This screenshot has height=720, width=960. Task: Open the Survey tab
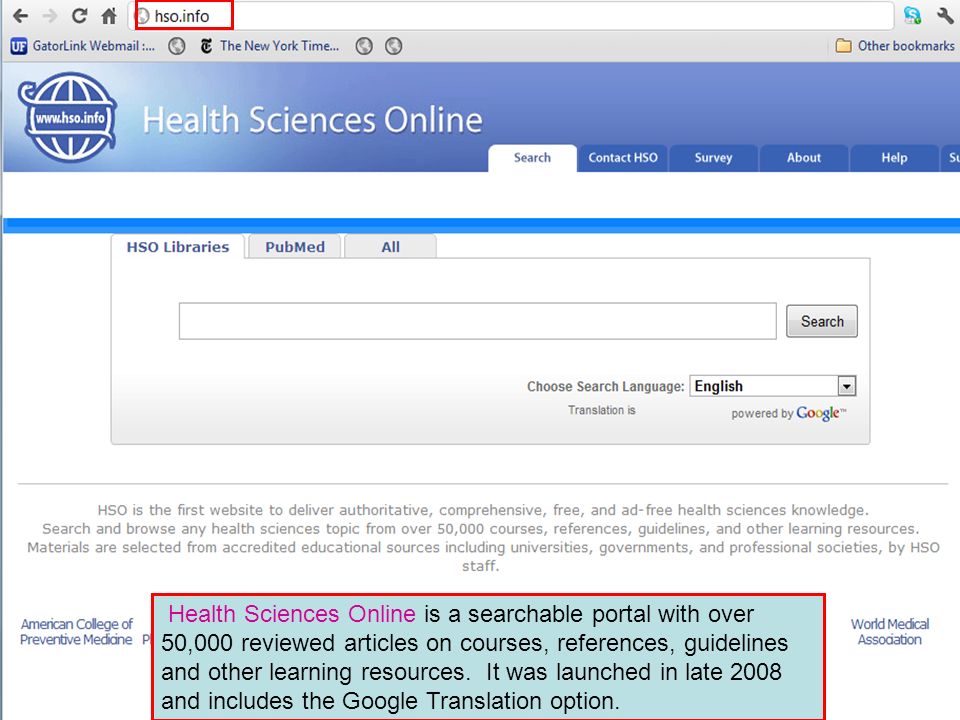713,158
